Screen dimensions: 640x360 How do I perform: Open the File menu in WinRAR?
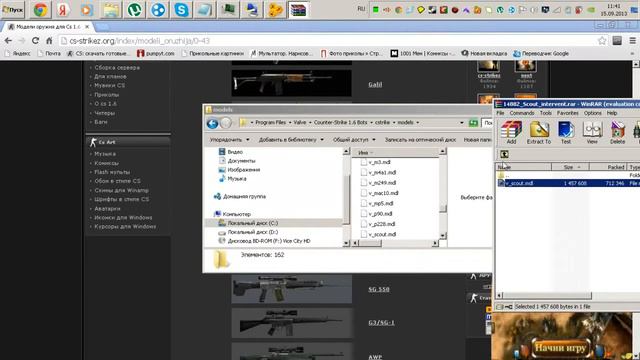pos(500,113)
